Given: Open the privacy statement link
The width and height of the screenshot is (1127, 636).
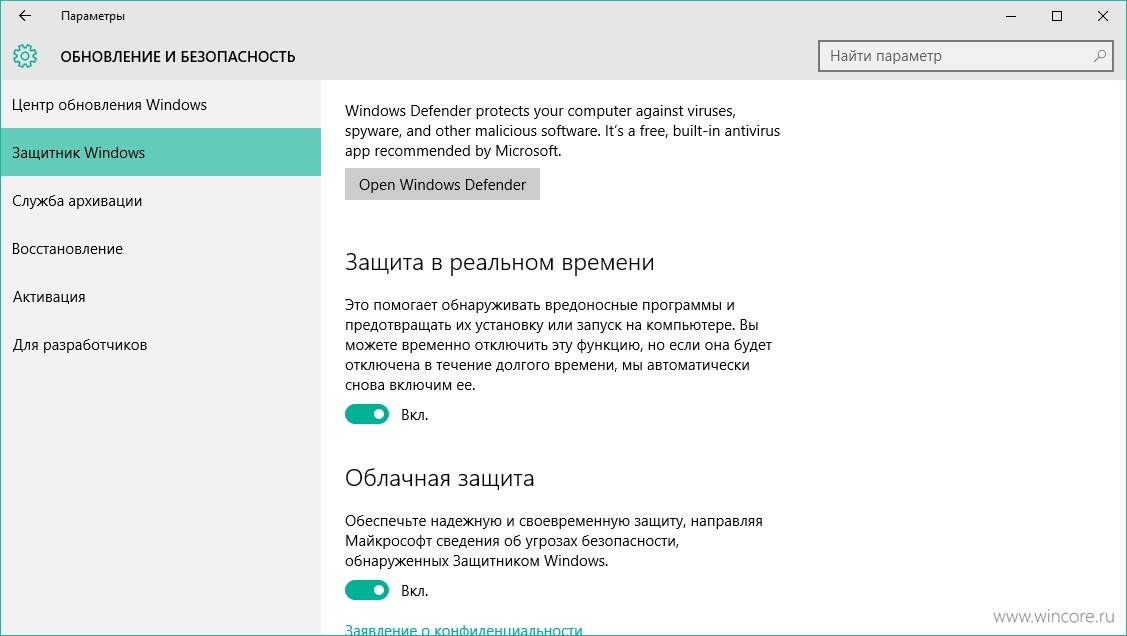Looking at the screenshot, I should [464, 630].
